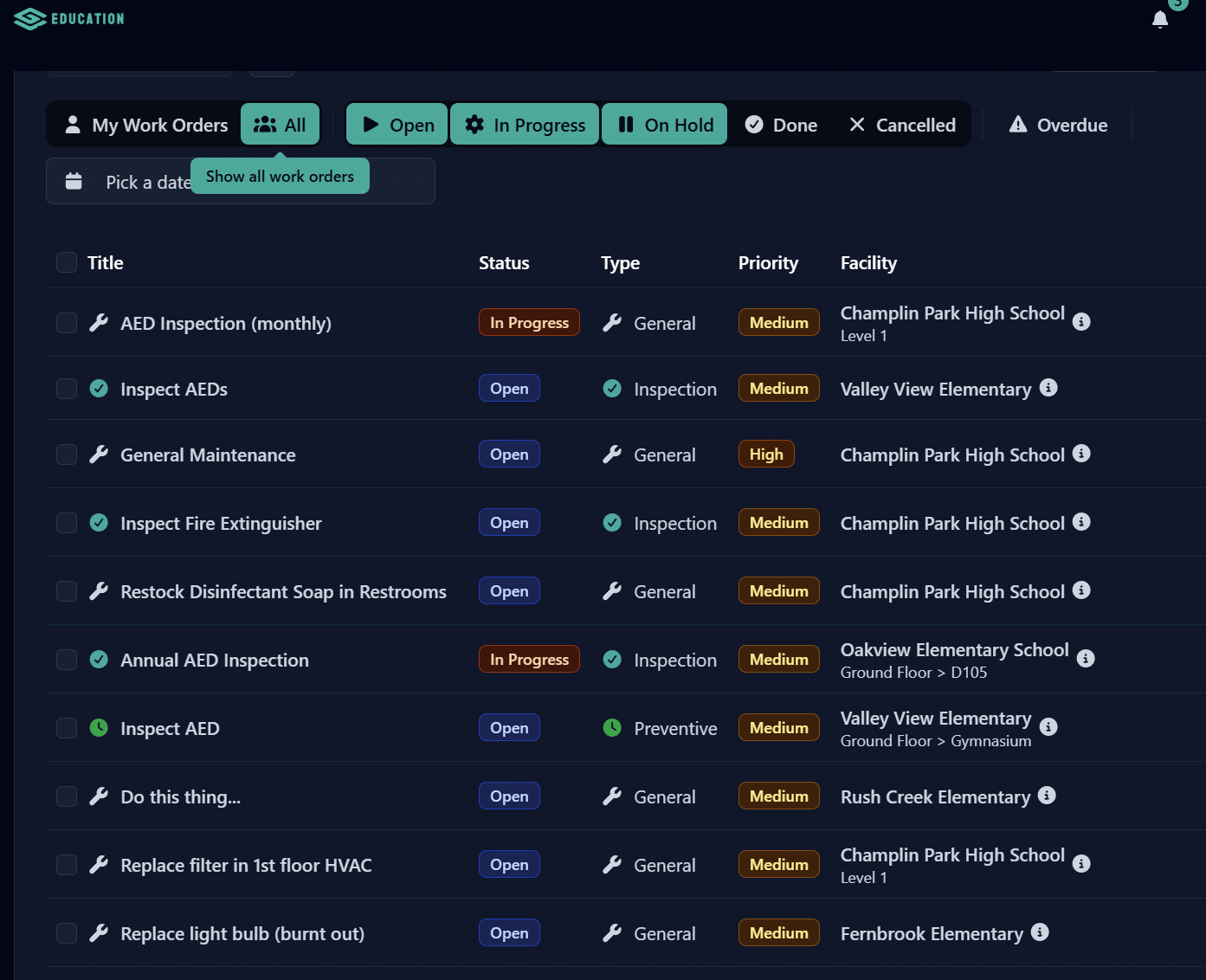Click clock icon of Inspect AED title
The image size is (1206, 980).
[x=99, y=728]
